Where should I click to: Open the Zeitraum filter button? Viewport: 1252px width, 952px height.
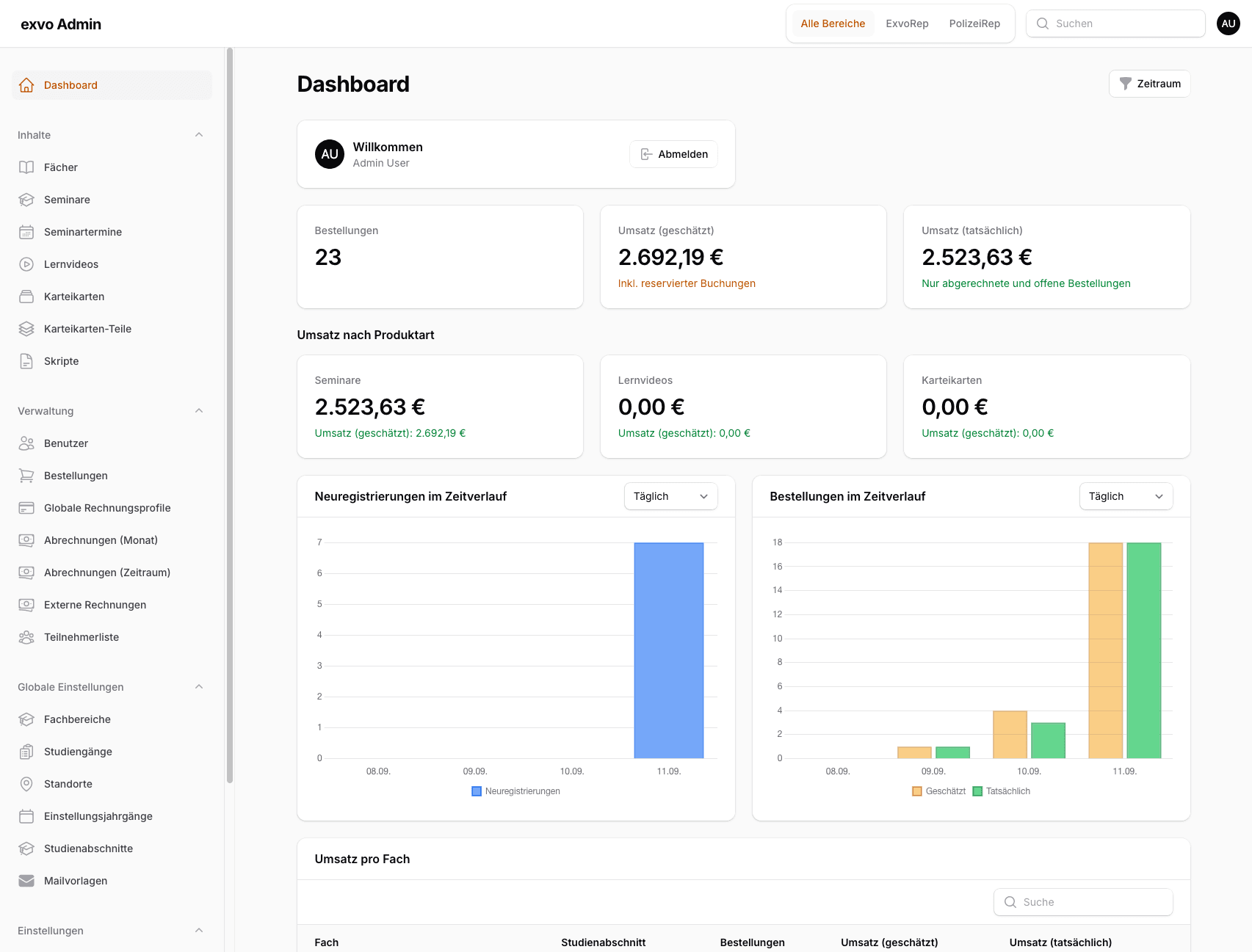click(x=1149, y=84)
